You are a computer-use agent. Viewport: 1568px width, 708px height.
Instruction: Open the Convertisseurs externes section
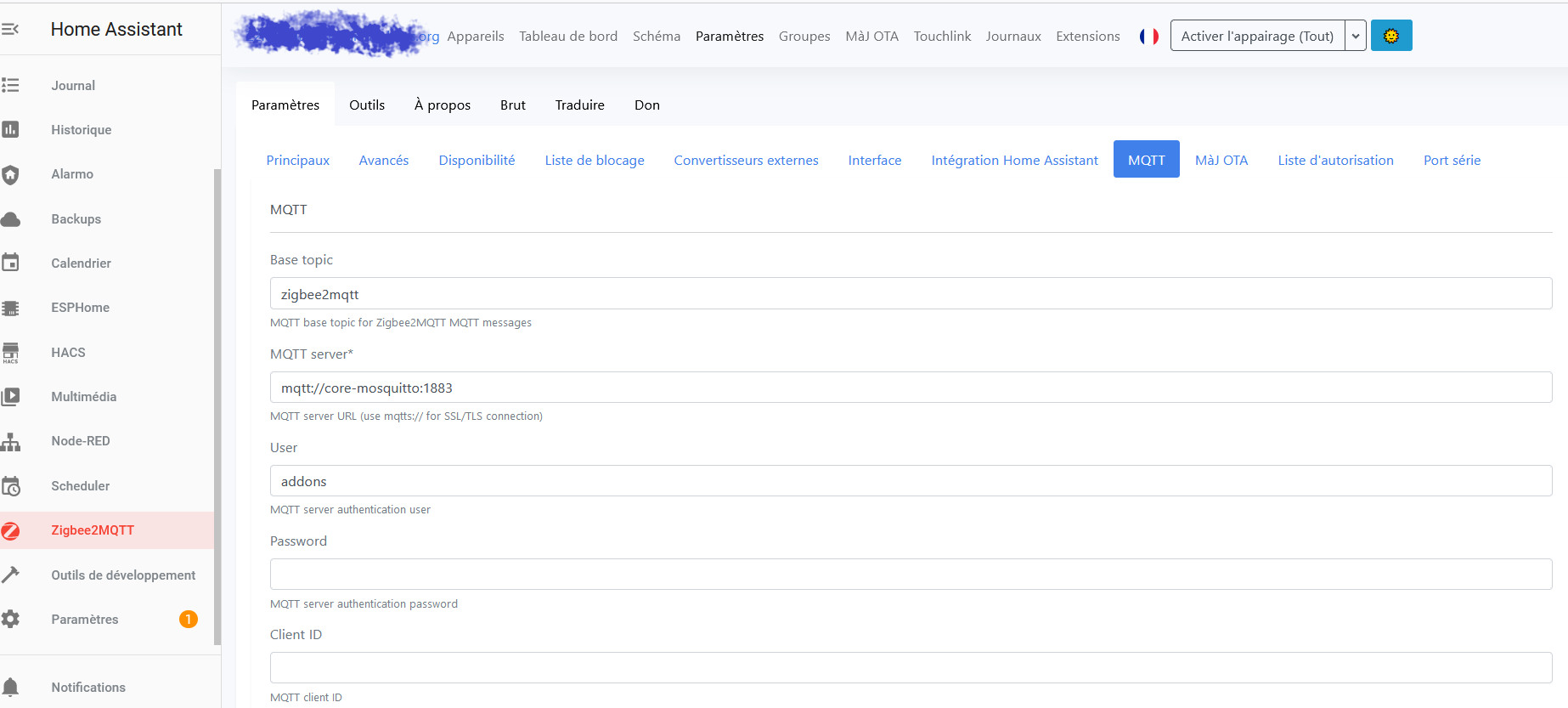click(747, 160)
